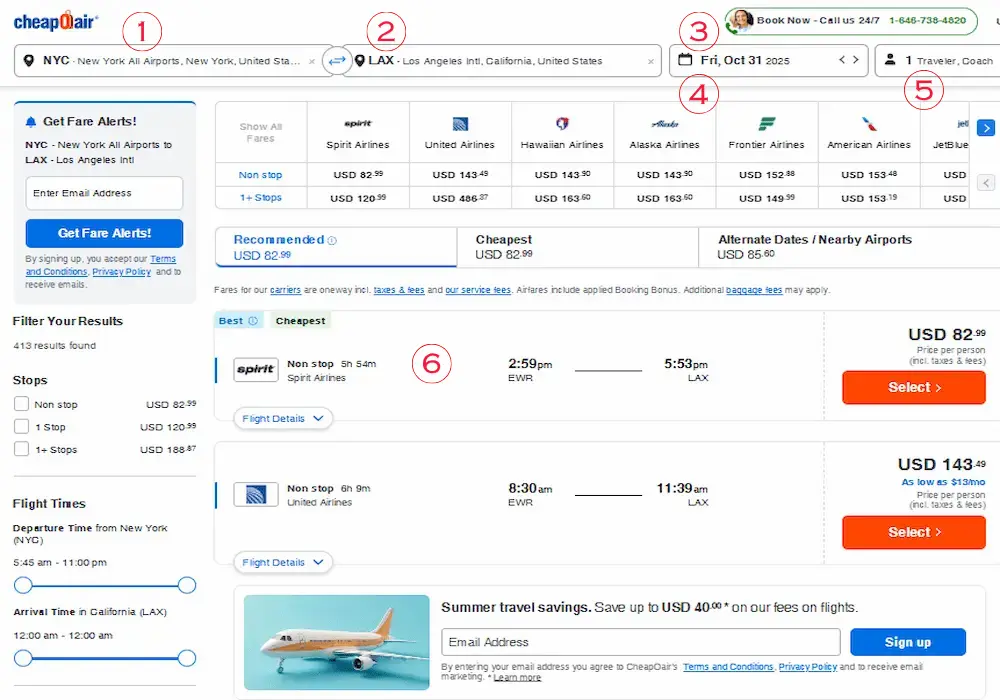
Task: Swap origin and destination airports
Action: [337, 61]
